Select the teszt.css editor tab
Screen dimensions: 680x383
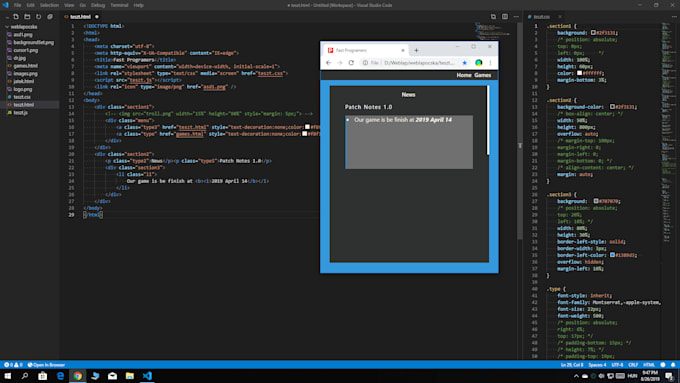point(541,16)
